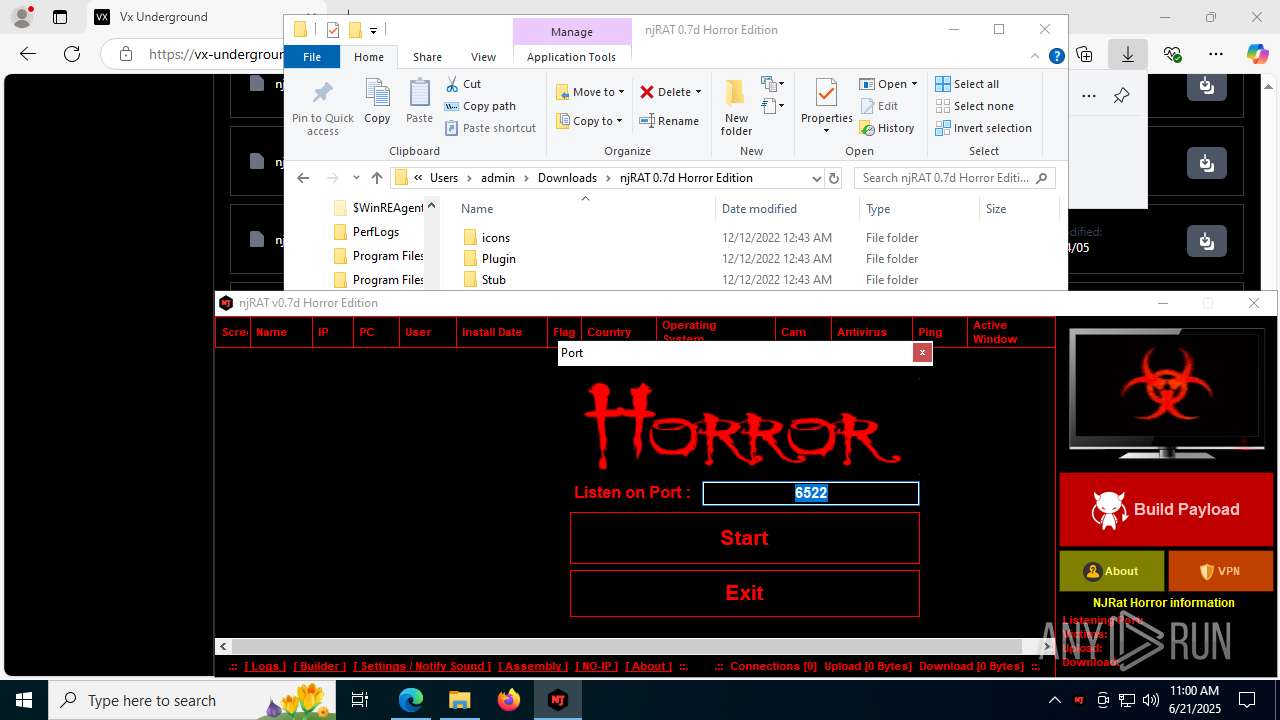Click the Explorer search box
The image size is (1280, 720).
click(x=954, y=178)
